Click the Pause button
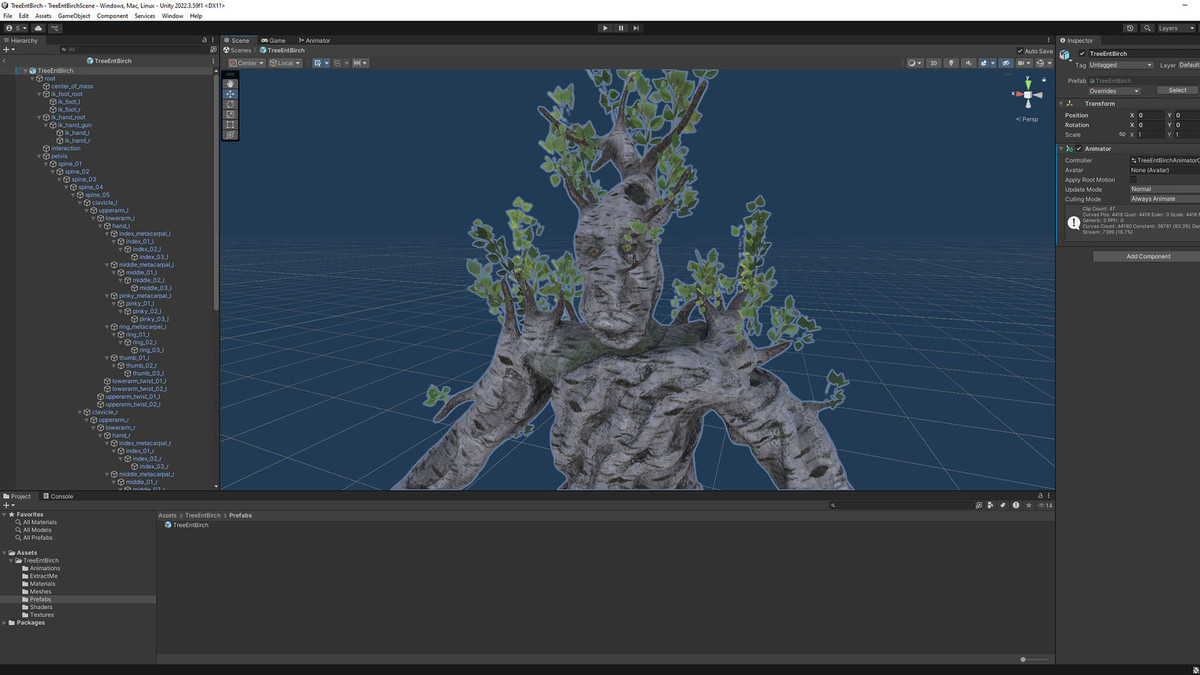Viewport: 1200px width, 675px height. pos(621,28)
